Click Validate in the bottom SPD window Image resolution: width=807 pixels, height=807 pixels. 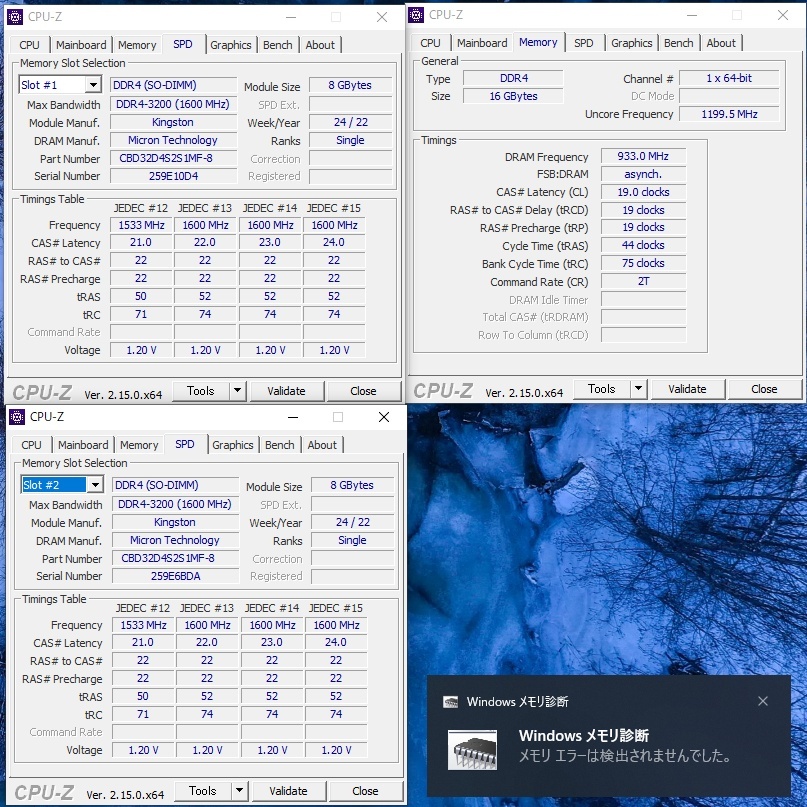[x=289, y=790]
